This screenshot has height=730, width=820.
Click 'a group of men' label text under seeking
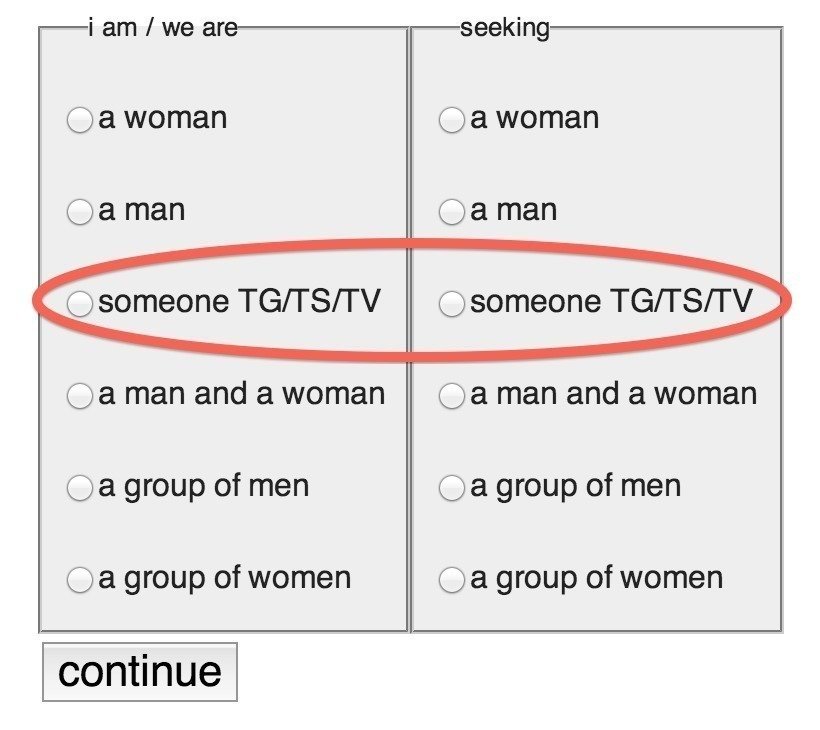pyautogui.click(x=576, y=486)
